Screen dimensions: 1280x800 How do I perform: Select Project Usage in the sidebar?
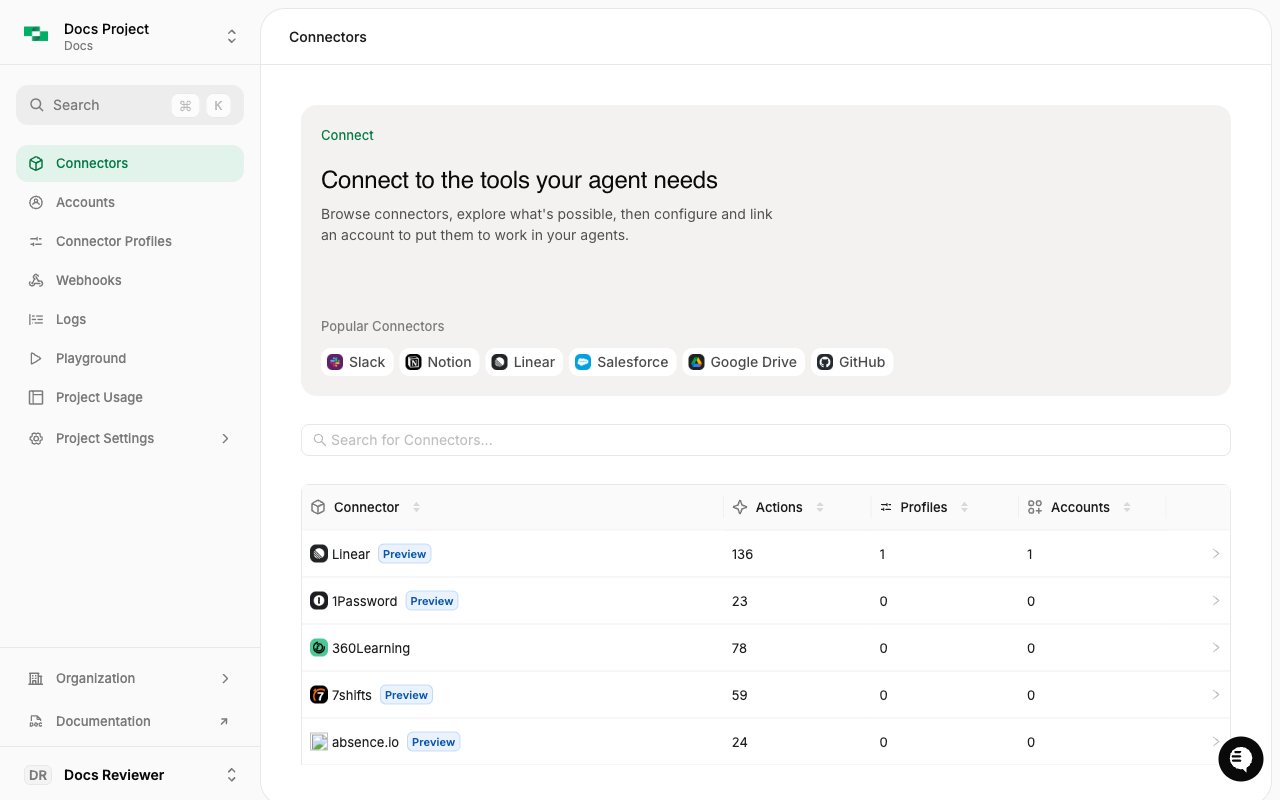pos(130,397)
